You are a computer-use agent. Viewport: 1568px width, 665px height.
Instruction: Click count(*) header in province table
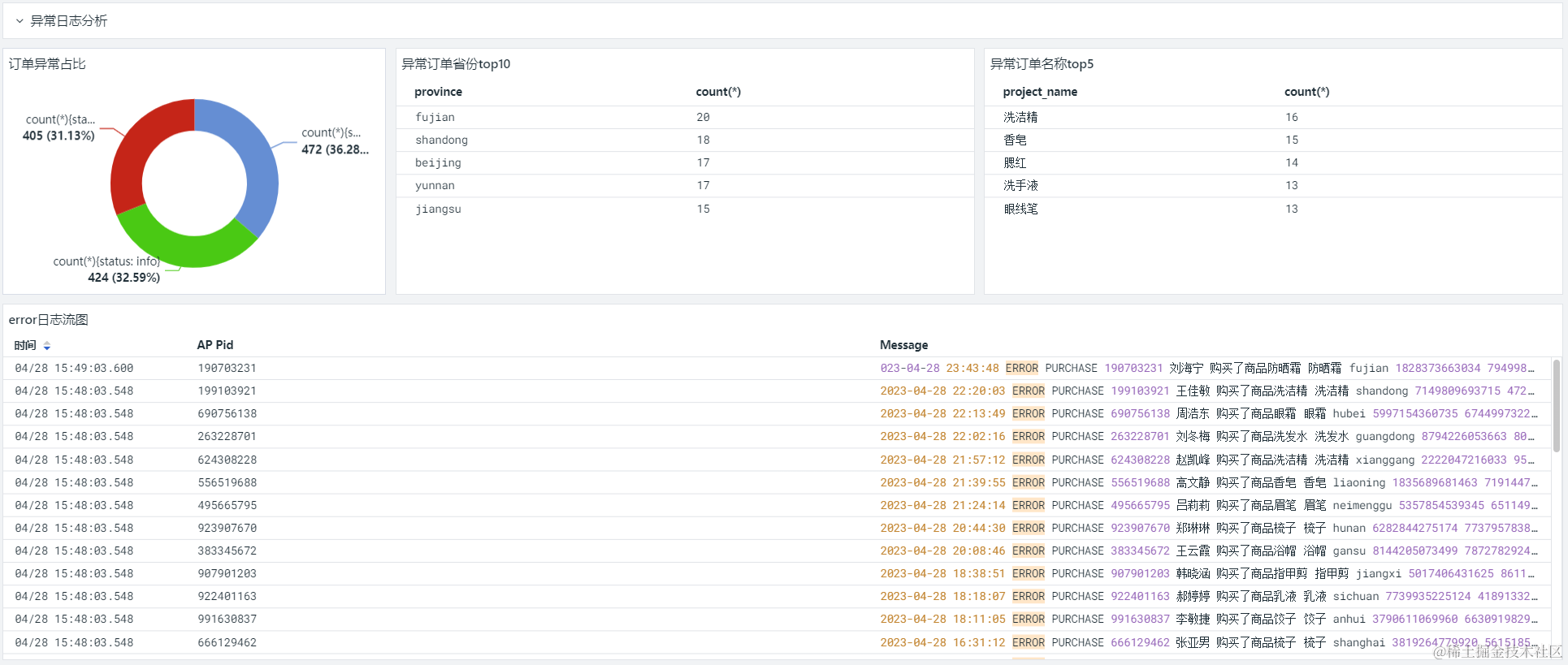click(x=718, y=92)
